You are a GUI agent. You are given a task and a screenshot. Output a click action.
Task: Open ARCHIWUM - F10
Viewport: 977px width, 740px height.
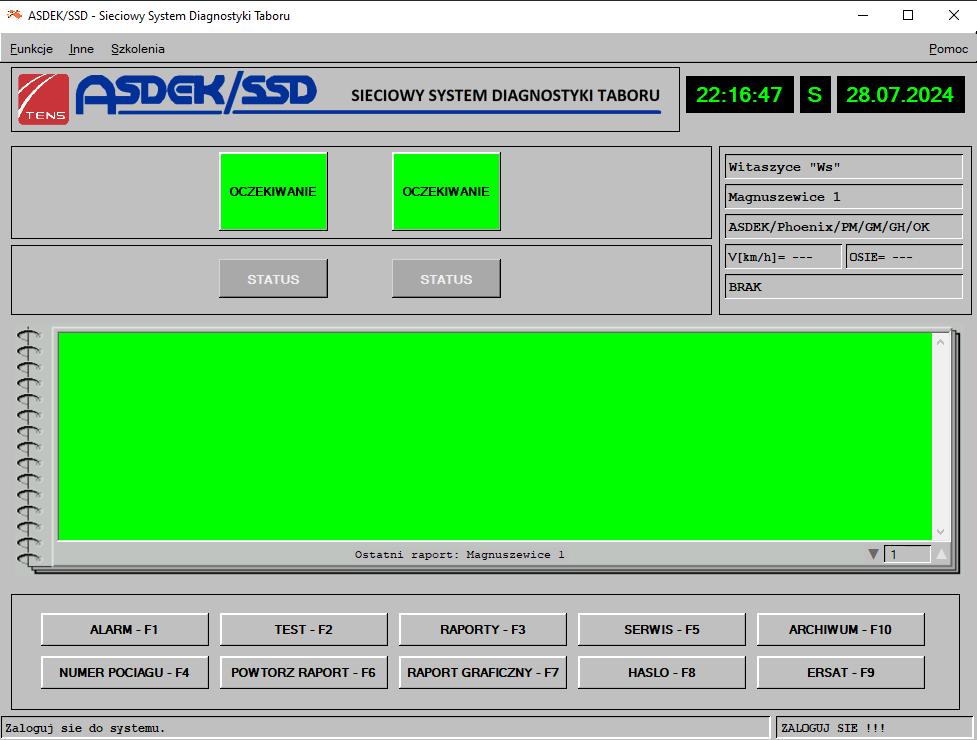(x=840, y=630)
